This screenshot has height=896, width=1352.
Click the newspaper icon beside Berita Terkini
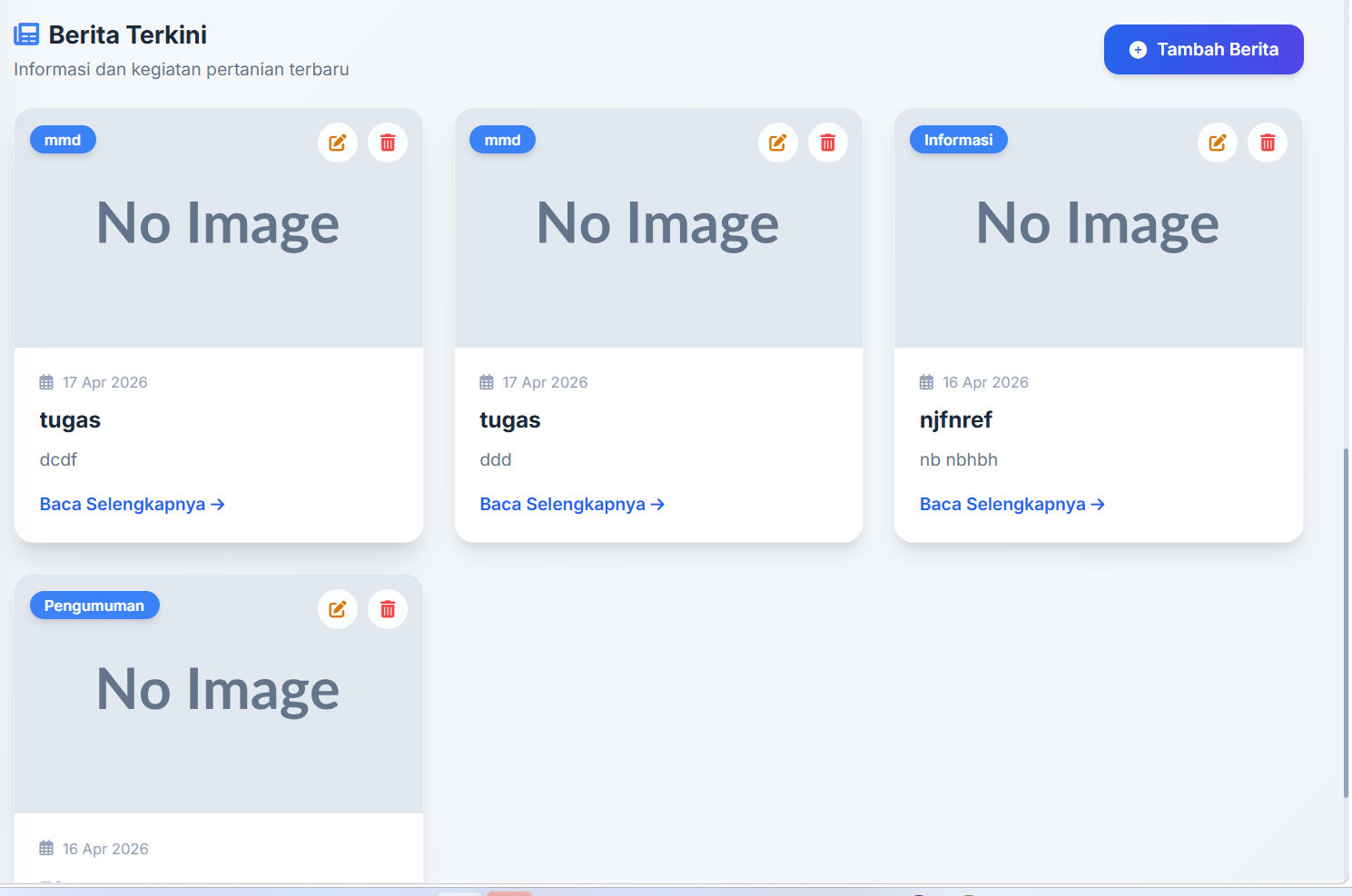coord(26,34)
